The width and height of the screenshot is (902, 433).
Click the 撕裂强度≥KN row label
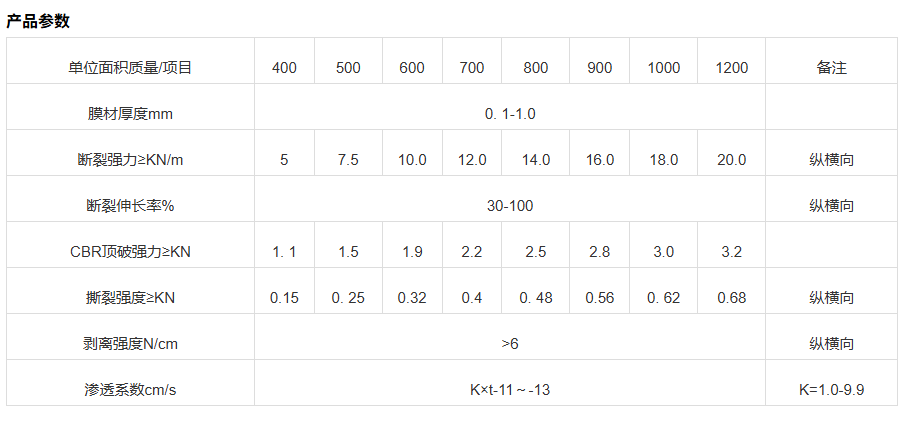[130, 298]
